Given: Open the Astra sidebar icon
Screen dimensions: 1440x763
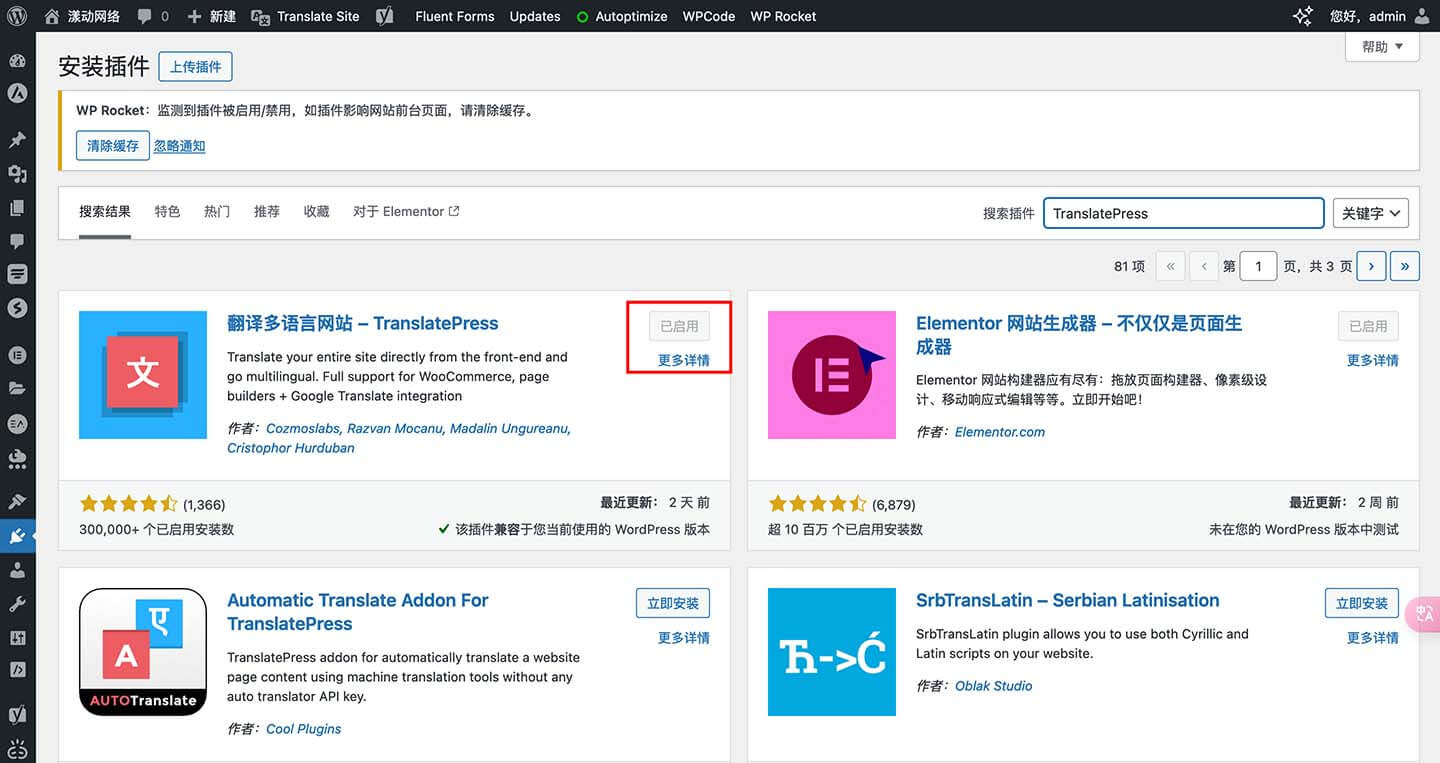Looking at the screenshot, I should (17, 93).
